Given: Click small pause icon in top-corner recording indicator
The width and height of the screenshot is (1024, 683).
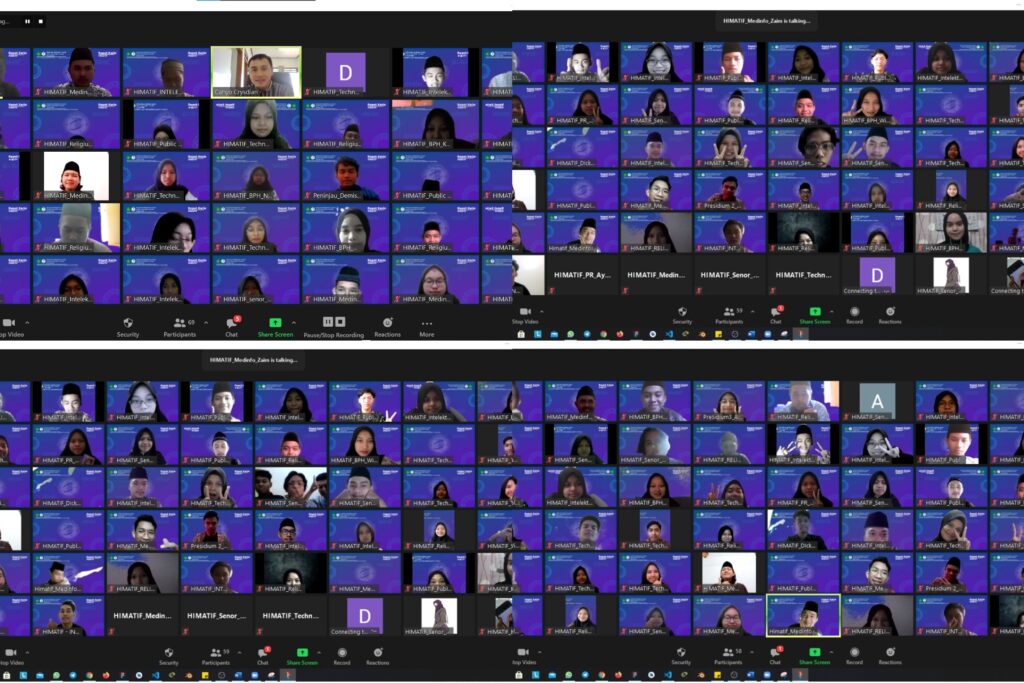Looking at the screenshot, I should 27,20.
